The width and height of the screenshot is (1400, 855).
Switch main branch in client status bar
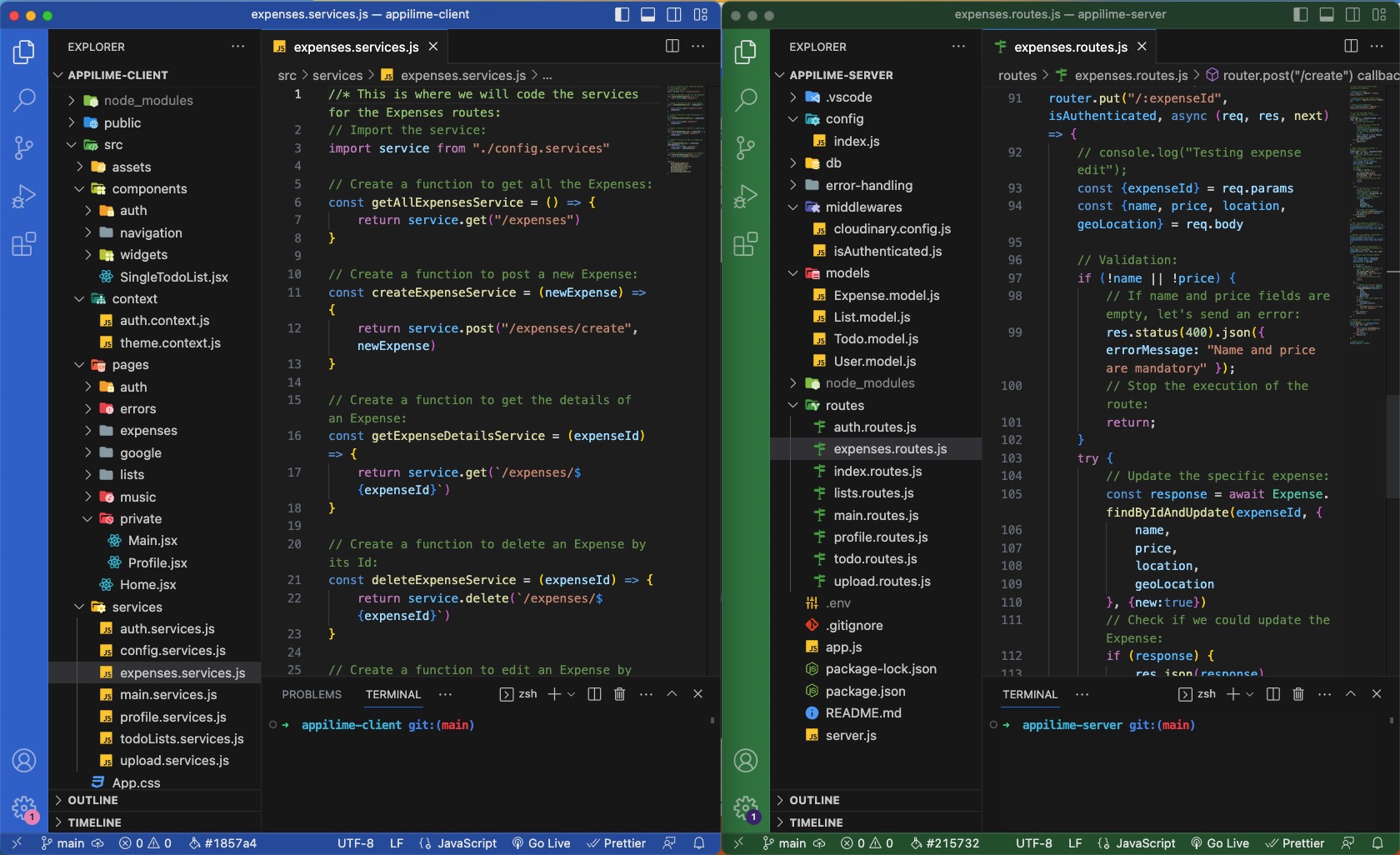[62, 843]
